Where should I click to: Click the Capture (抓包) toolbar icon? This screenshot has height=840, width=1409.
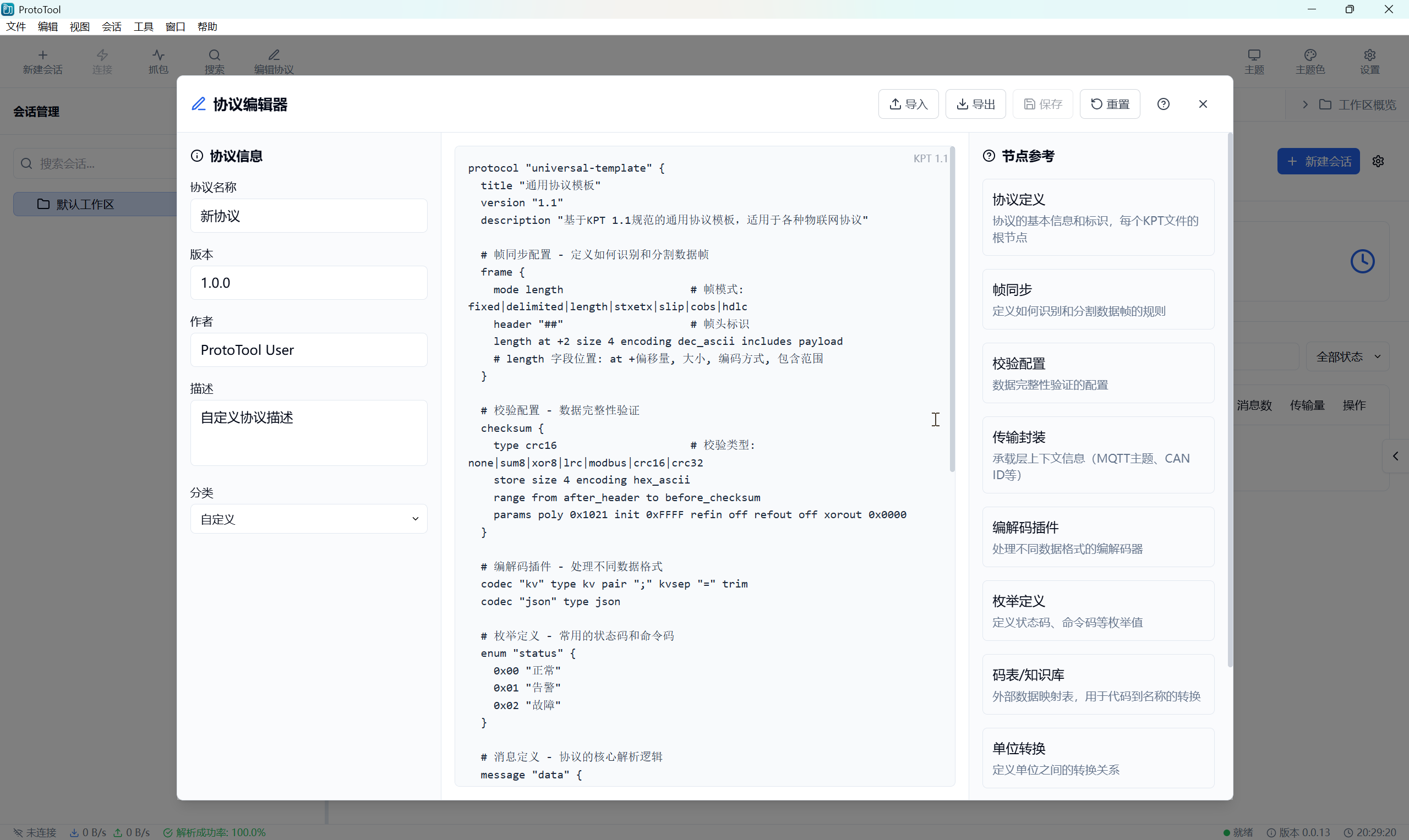point(158,61)
